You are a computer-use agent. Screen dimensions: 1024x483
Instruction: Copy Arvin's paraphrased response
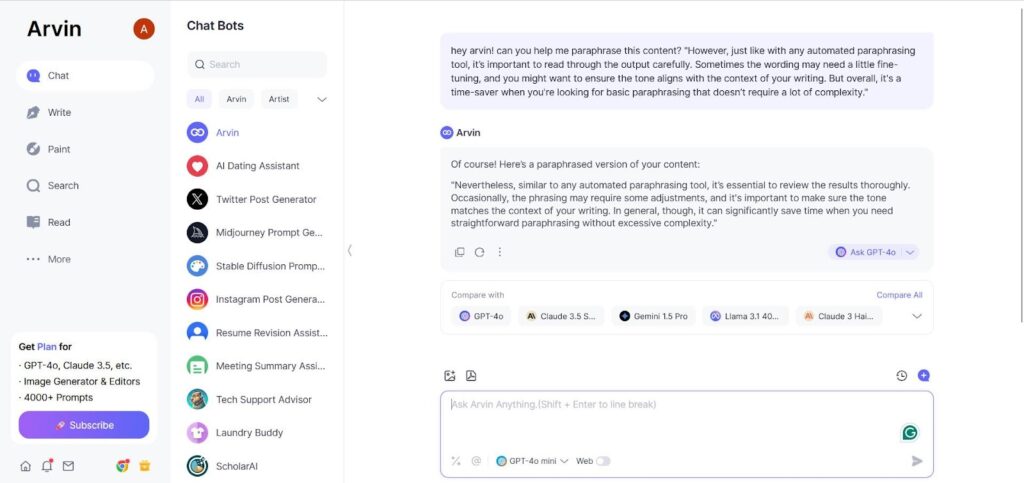460,252
